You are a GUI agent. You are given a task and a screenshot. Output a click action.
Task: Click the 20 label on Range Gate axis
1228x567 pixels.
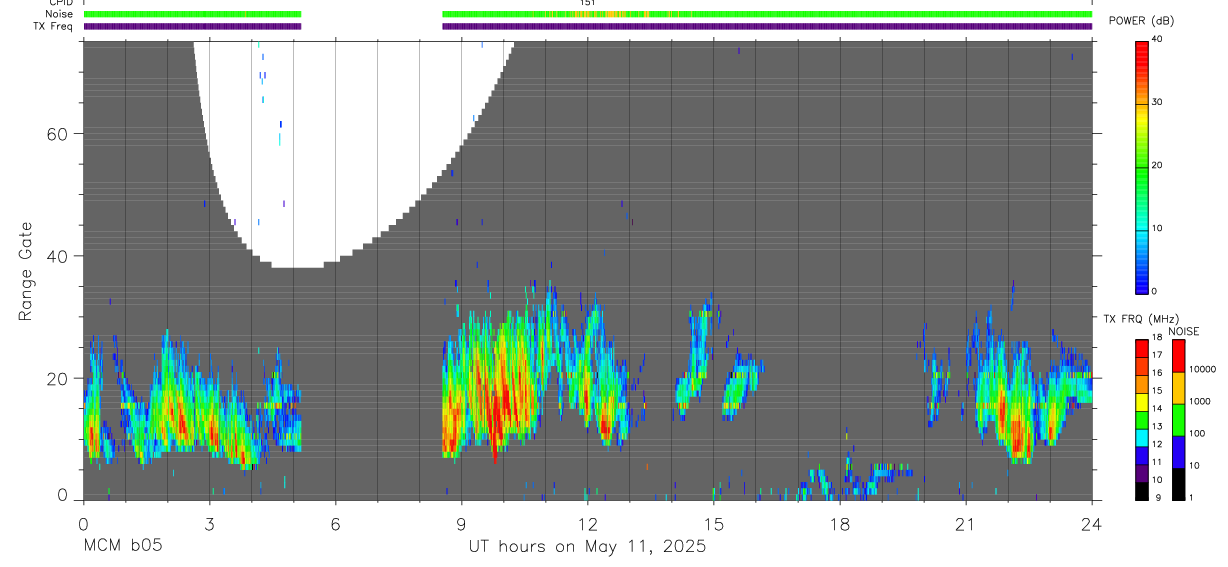point(56,378)
